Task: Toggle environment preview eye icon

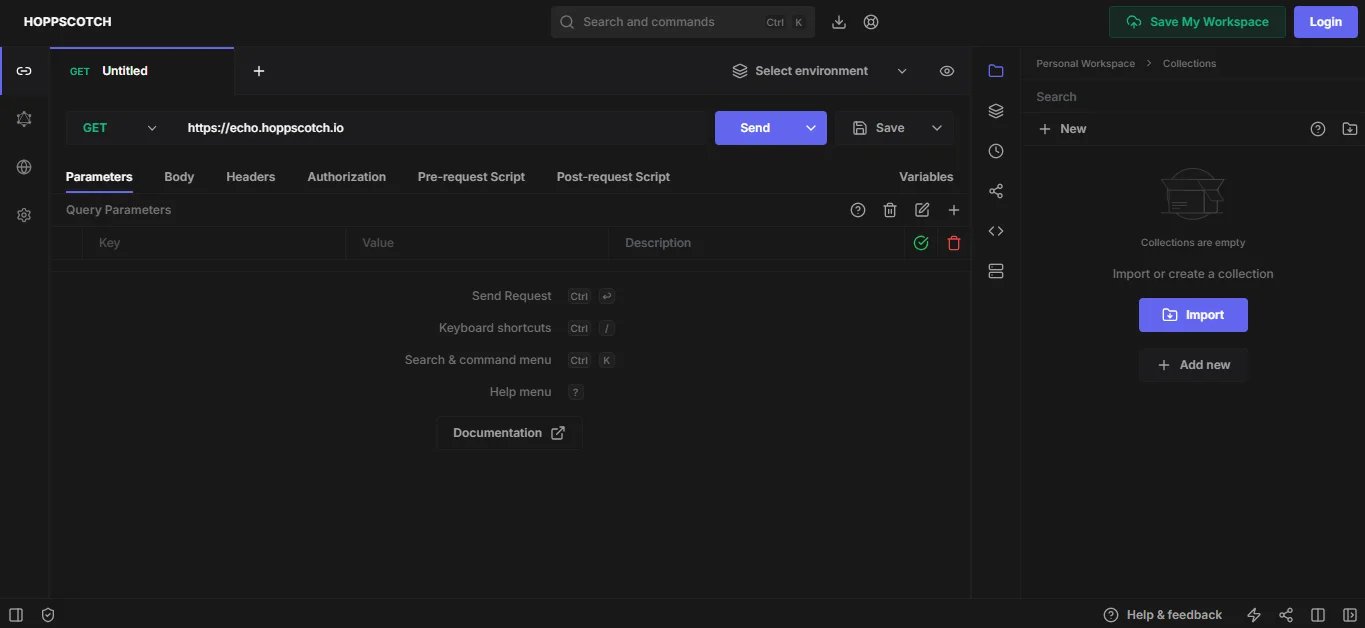Action: (947, 71)
